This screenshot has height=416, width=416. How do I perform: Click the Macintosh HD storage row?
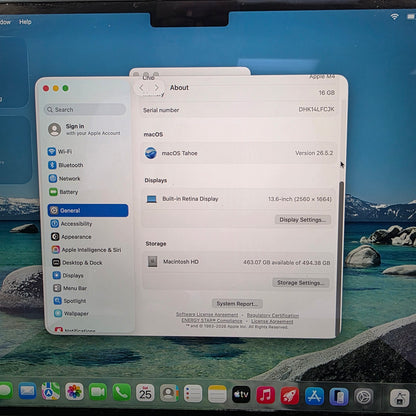click(x=238, y=262)
